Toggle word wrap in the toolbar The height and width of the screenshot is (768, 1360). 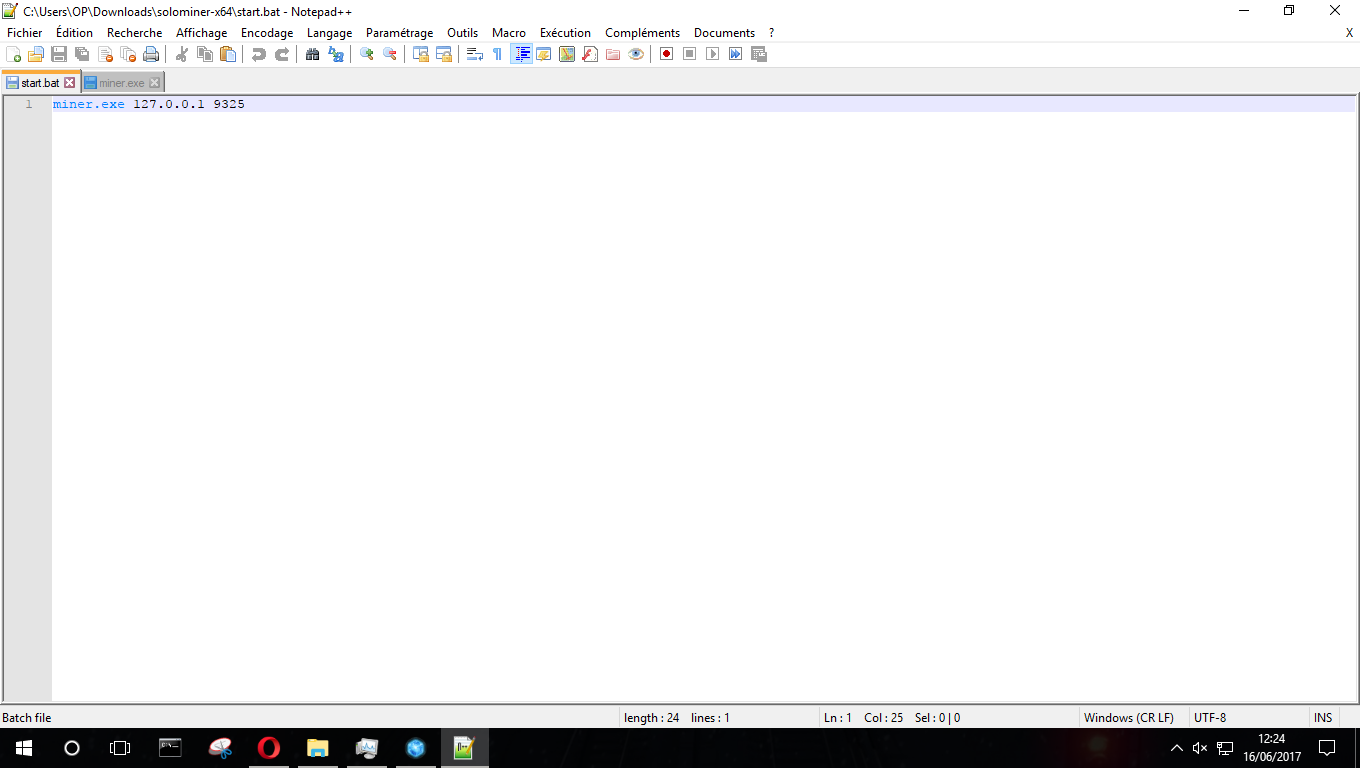click(475, 54)
